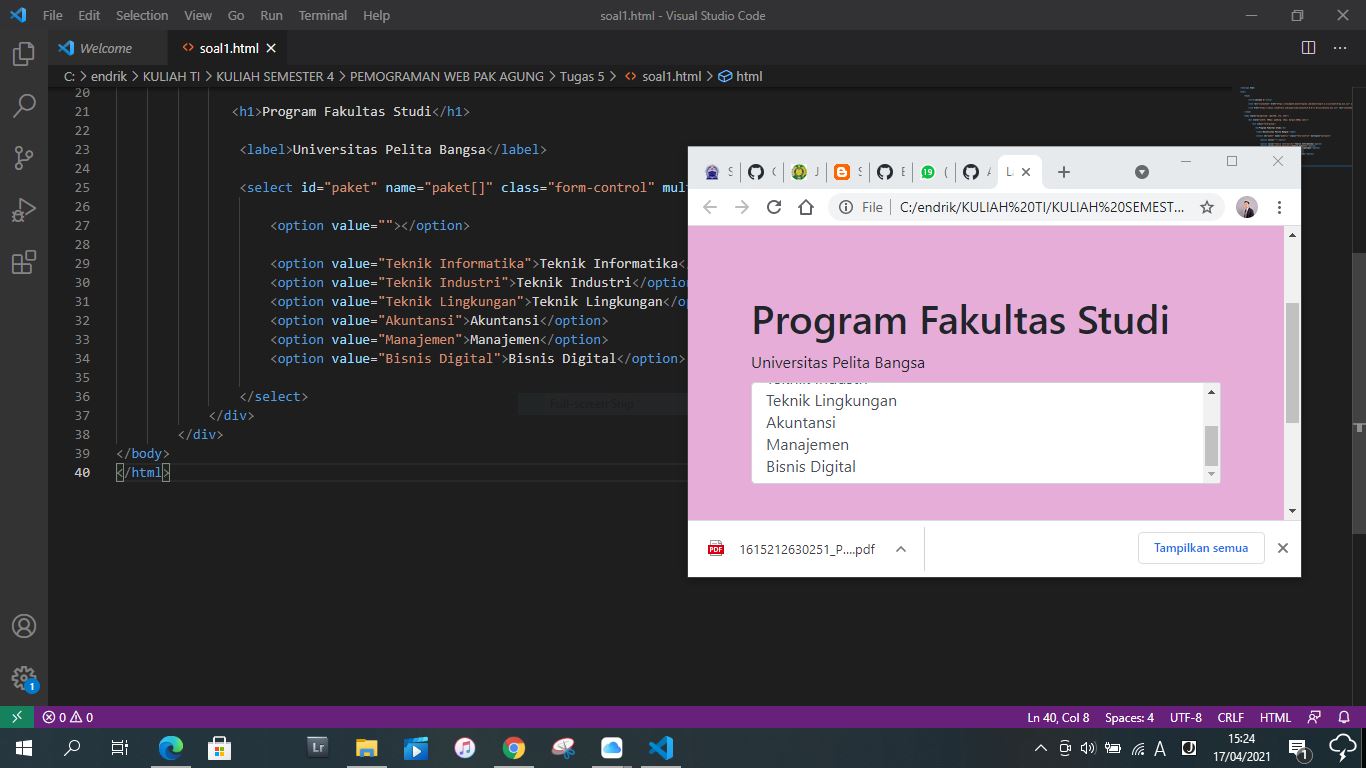Open the Run and Debug view
The image size is (1366, 768).
point(24,210)
